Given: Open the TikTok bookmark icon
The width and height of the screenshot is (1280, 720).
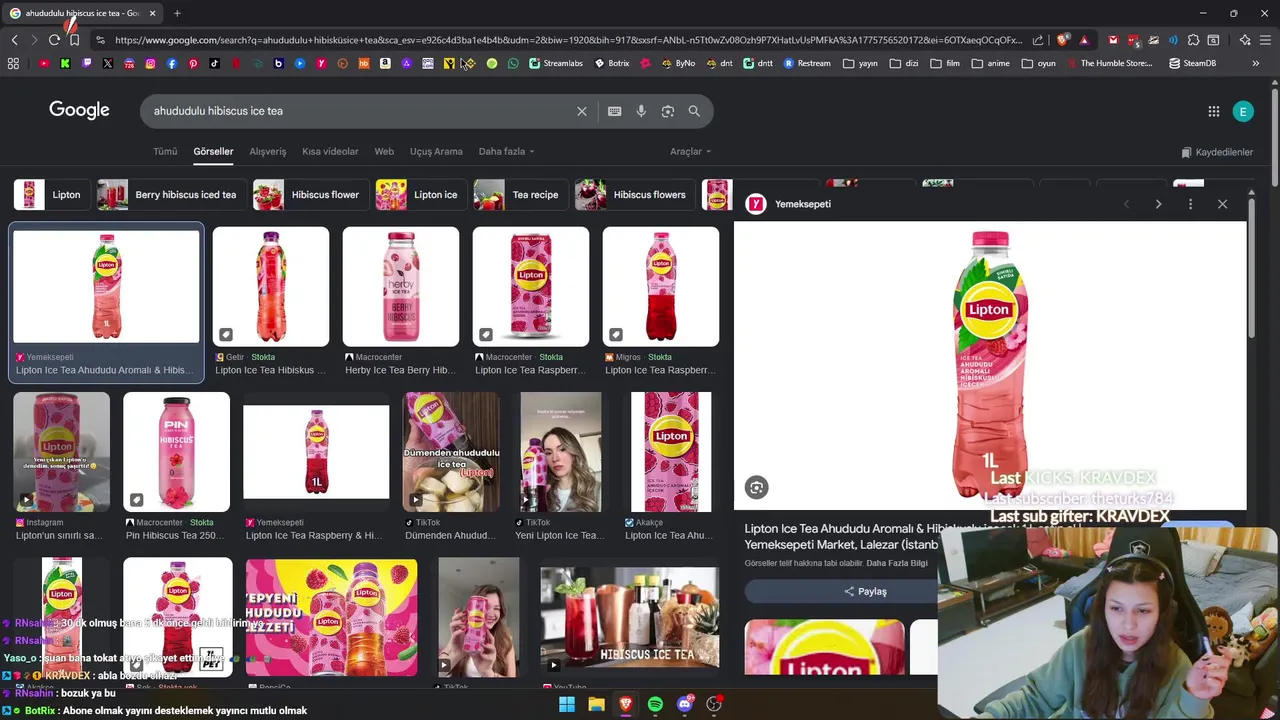Looking at the screenshot, I should [x=214, y=63].
